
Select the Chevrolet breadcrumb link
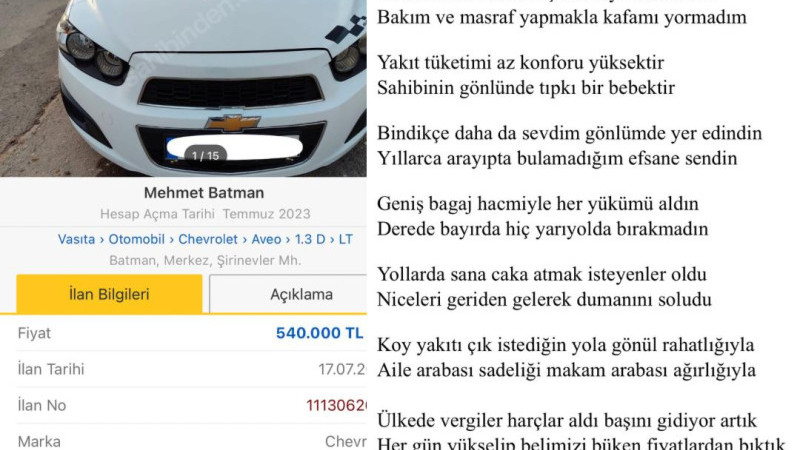tap(208, 239)
